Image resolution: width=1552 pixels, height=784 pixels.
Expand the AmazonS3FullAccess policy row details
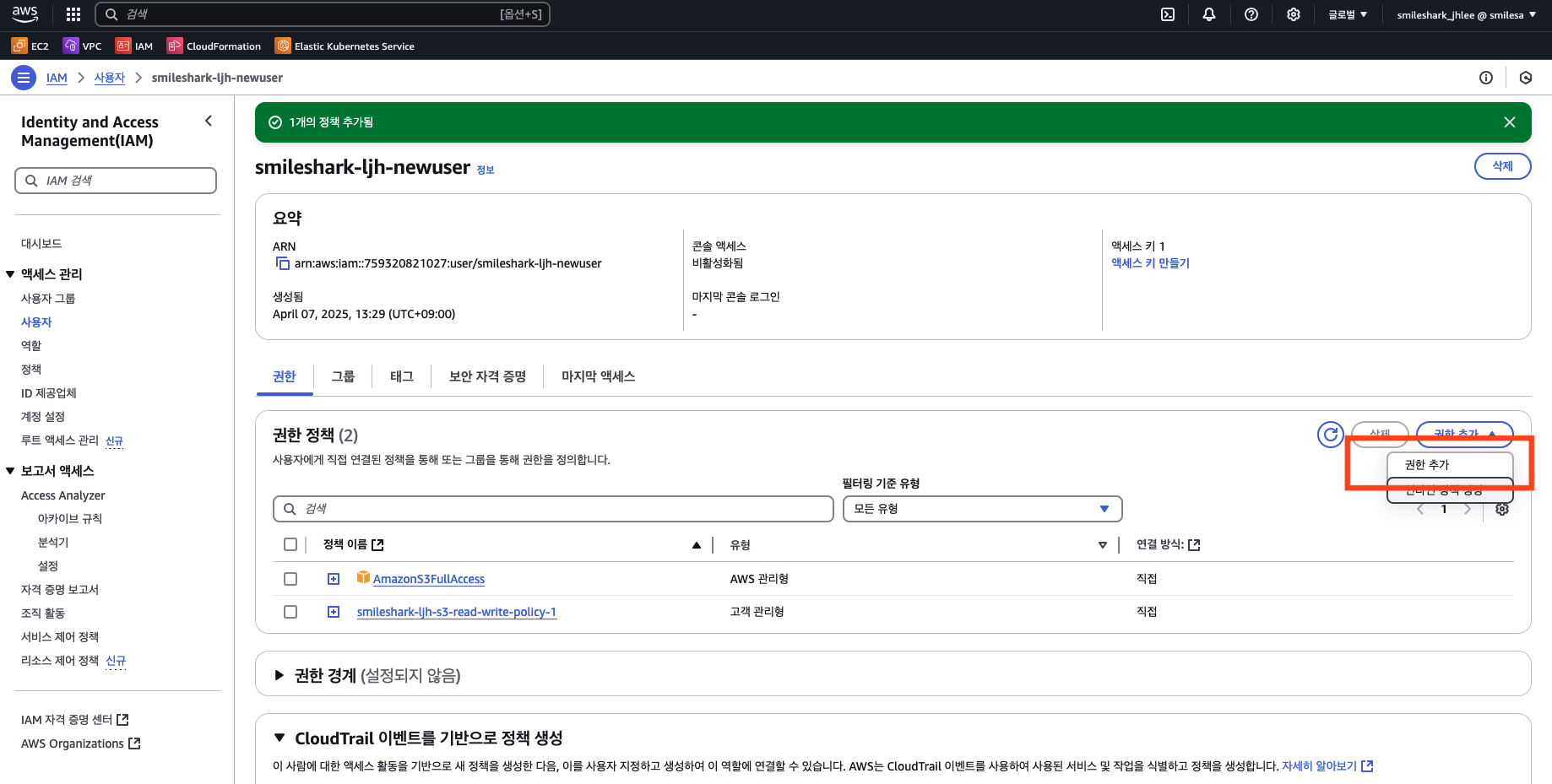click(334, 579)
